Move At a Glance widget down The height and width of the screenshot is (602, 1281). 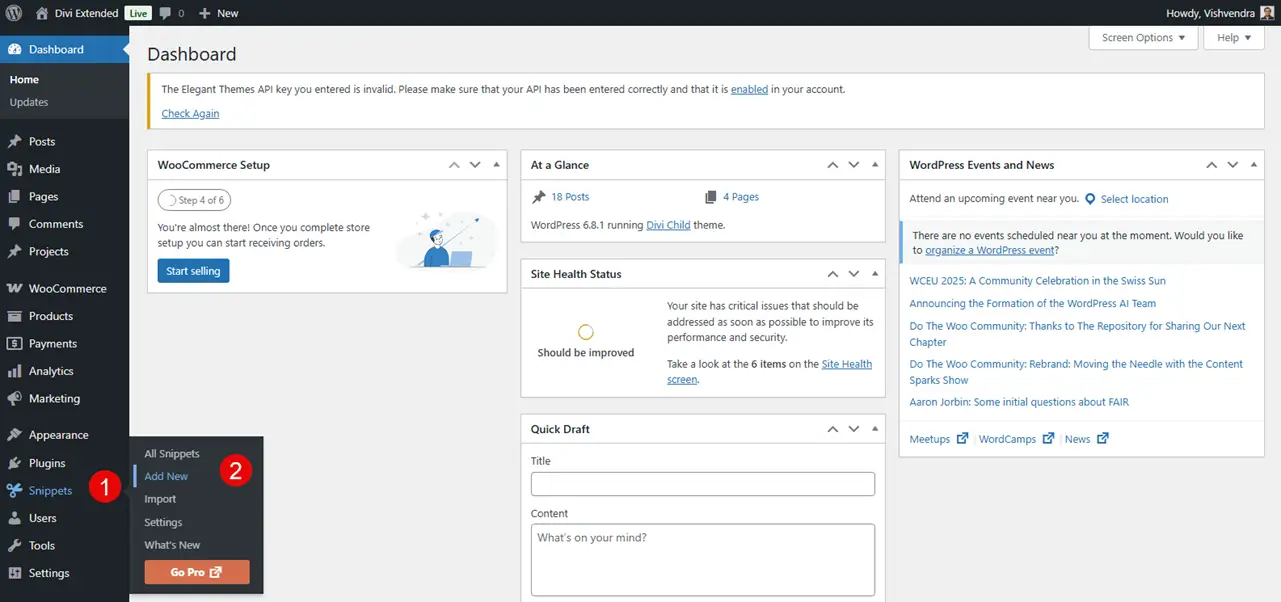coord(854,165)
